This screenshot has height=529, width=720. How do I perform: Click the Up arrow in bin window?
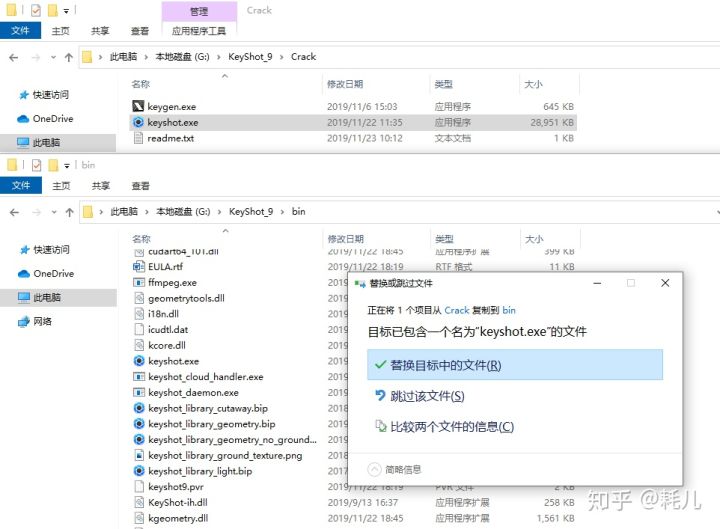tap(69, 212)
